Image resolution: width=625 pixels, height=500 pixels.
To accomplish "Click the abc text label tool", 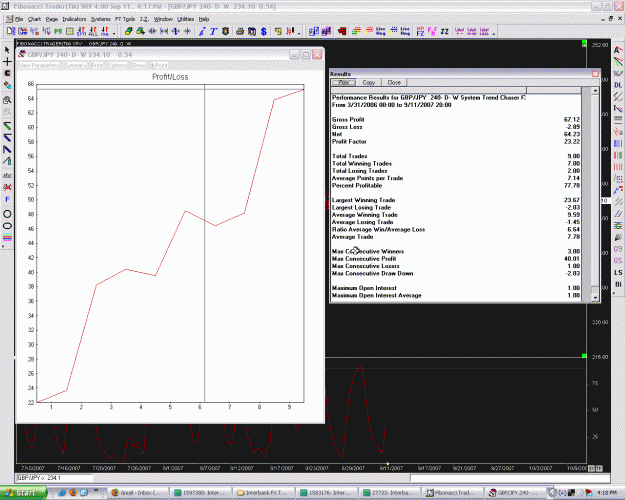I will coord(7,175).
